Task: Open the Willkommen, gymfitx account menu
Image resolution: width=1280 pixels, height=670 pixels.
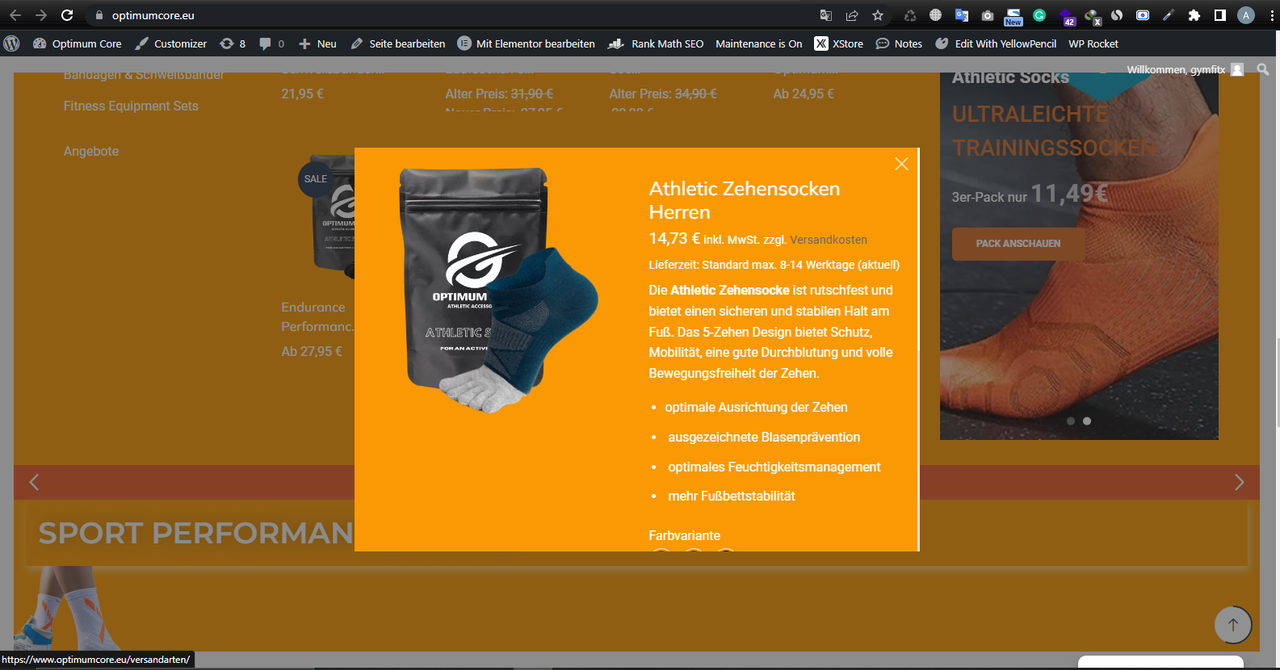Action: (1185, 69)
